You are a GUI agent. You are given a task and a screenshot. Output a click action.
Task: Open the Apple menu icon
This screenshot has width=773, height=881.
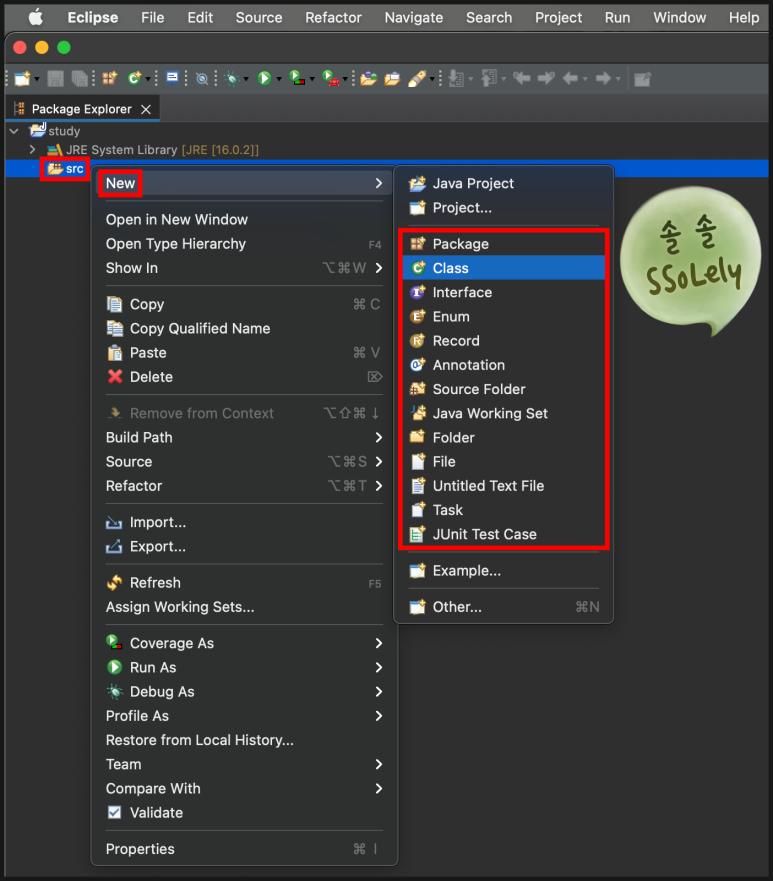pyautogui.click(x=36, y=17)
